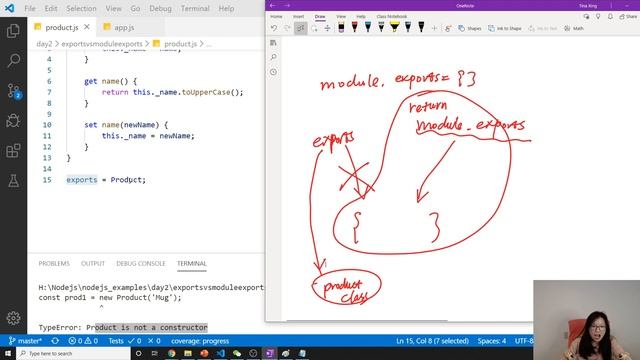Click the Ink to Shape button

coord(505,28)
